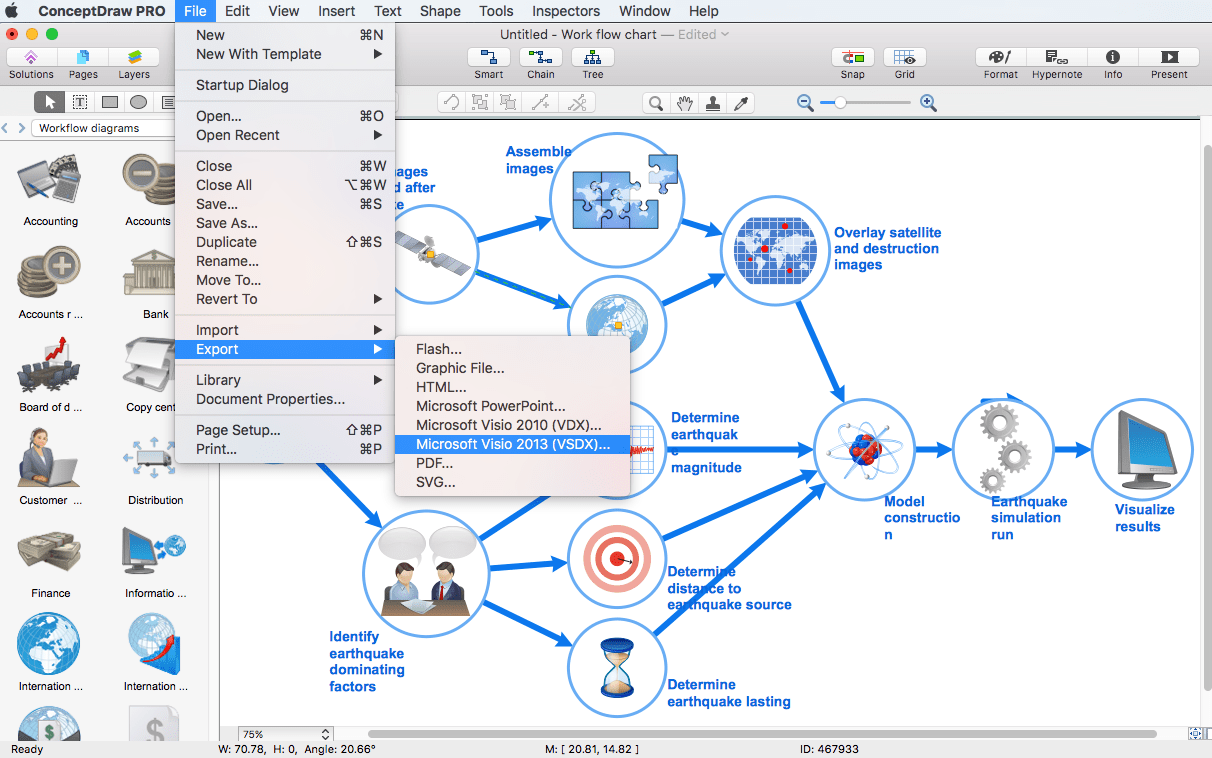The height and width of the screenshot is (758, 1212).
Task: Click the zoom out magnifier icon
Action: (805, 102)
